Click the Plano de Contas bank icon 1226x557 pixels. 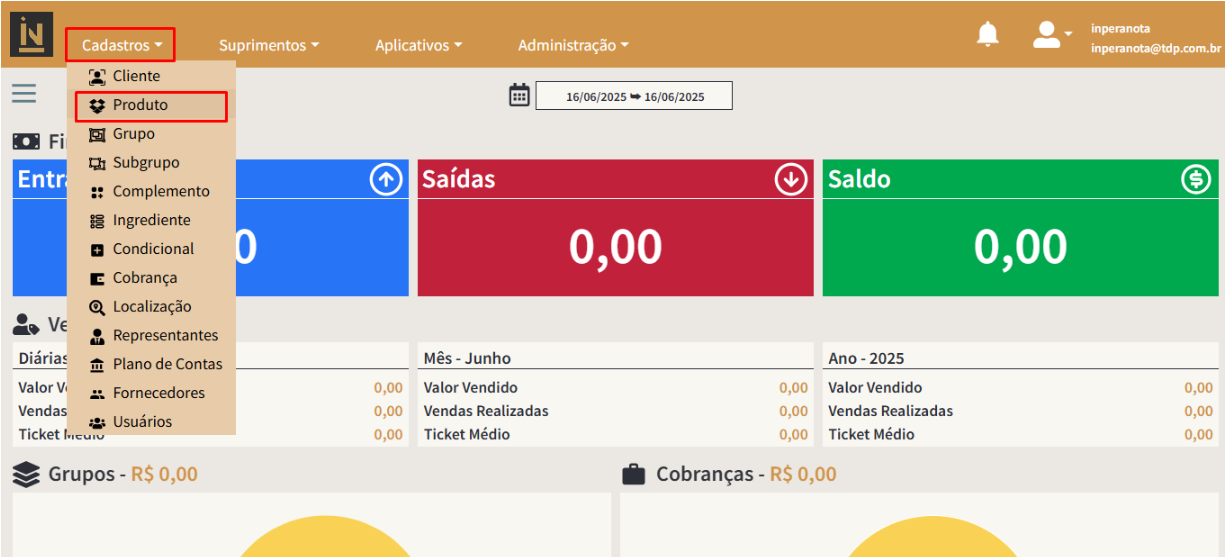tap(97, 365)
